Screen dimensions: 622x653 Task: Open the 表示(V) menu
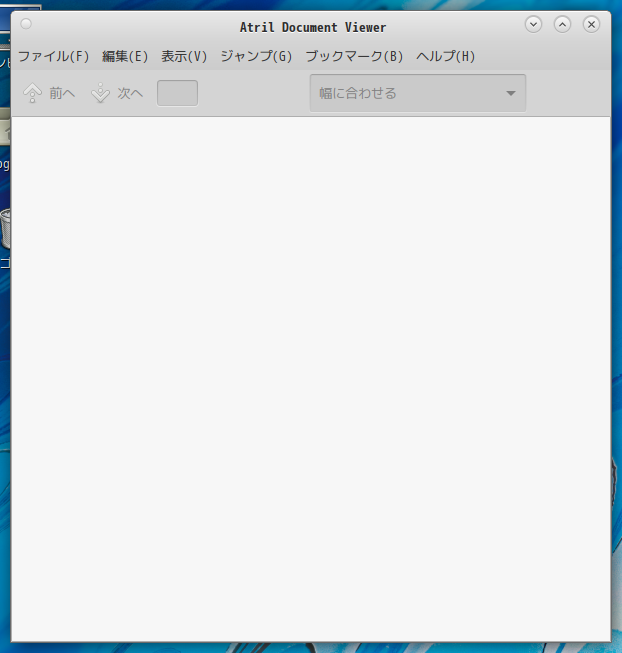point(184,56)
